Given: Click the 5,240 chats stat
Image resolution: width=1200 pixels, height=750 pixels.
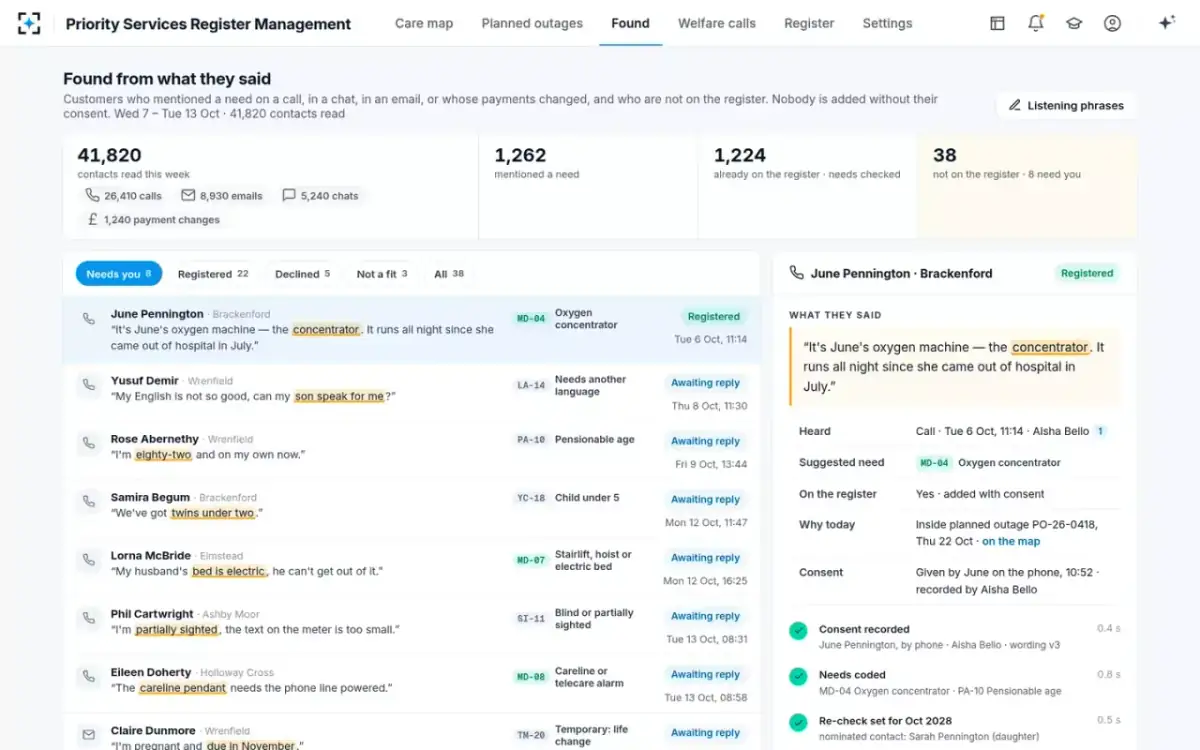Looking at the screenshot, I should (x=320, y=196).
